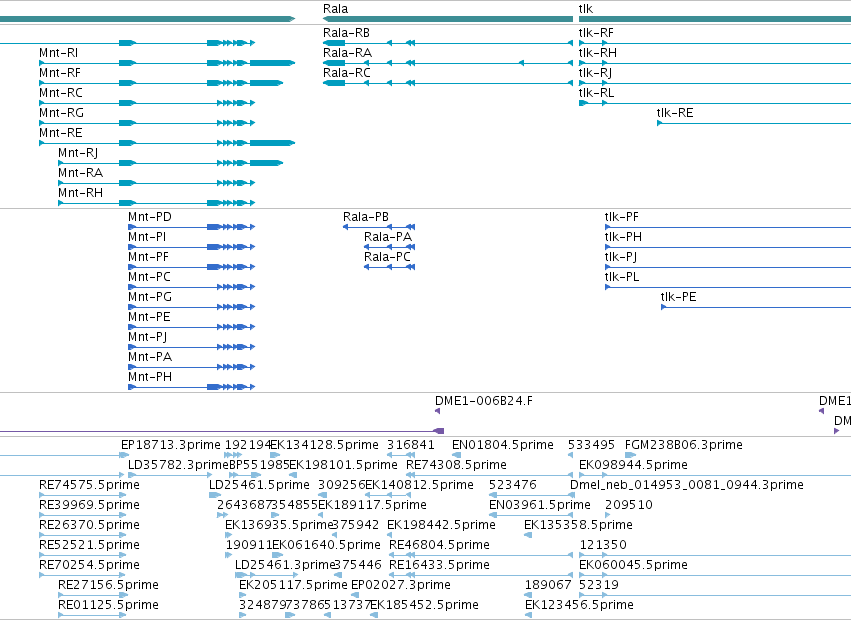Select the RE74575.5prime EST label

click(90, 485)
